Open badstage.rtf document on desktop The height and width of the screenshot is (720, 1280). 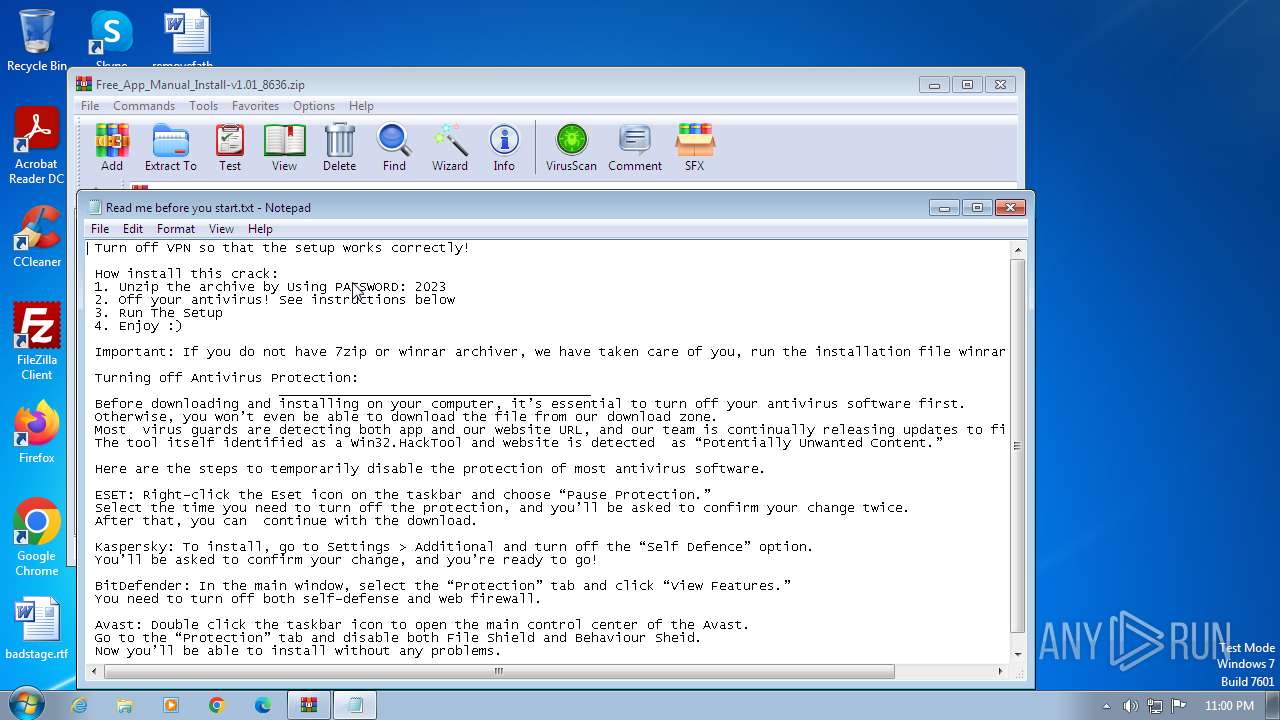pyautogui.click(x=37, y=629)
